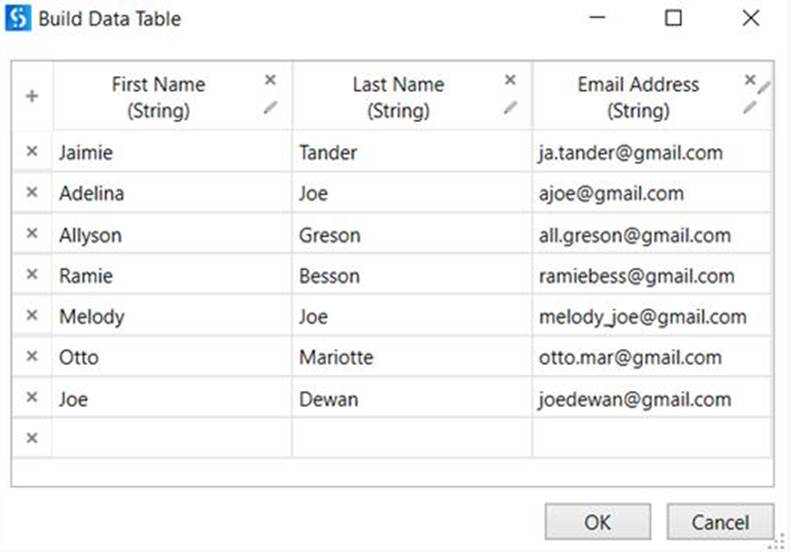Delete the Allyson row

point(31,234)
